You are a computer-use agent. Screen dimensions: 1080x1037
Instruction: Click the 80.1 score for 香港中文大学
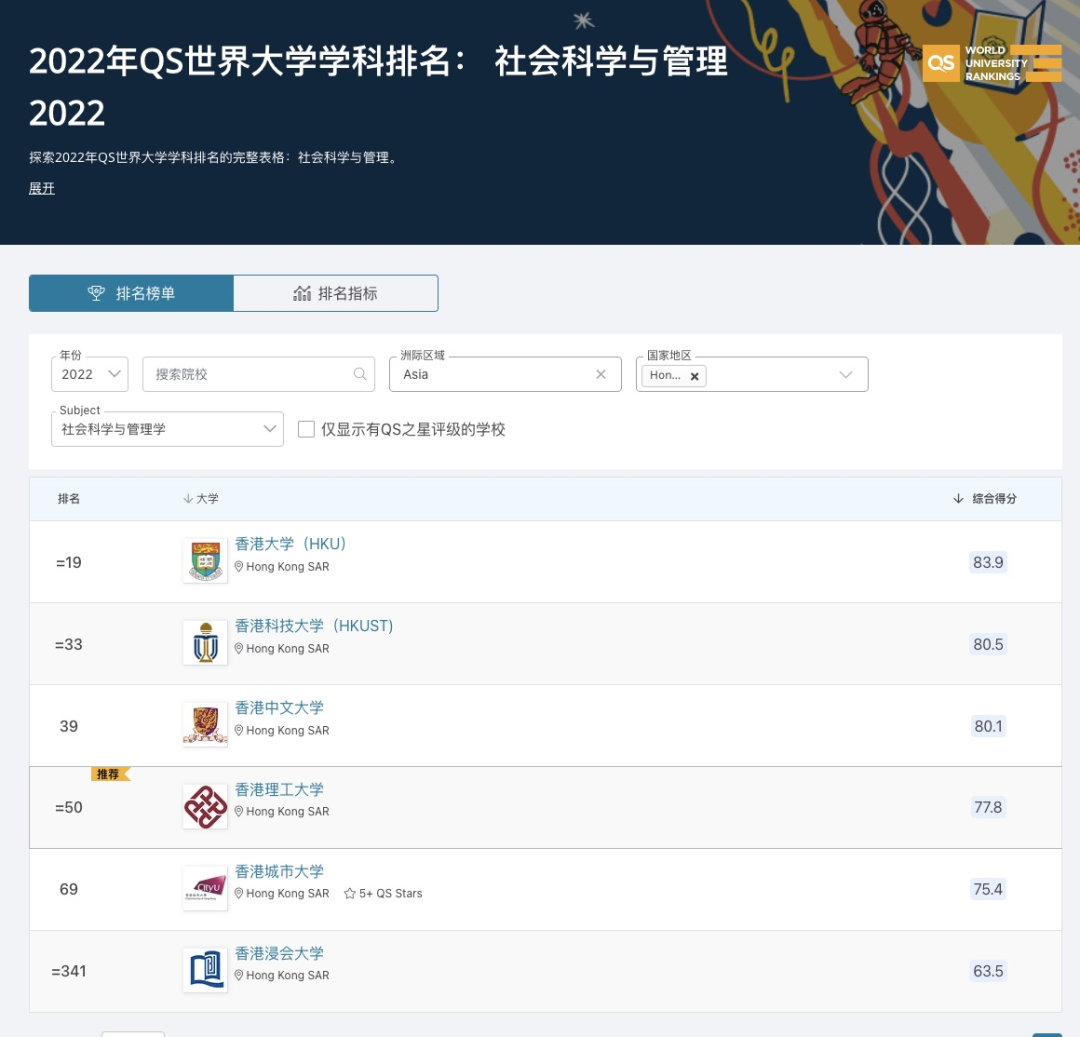988,726
